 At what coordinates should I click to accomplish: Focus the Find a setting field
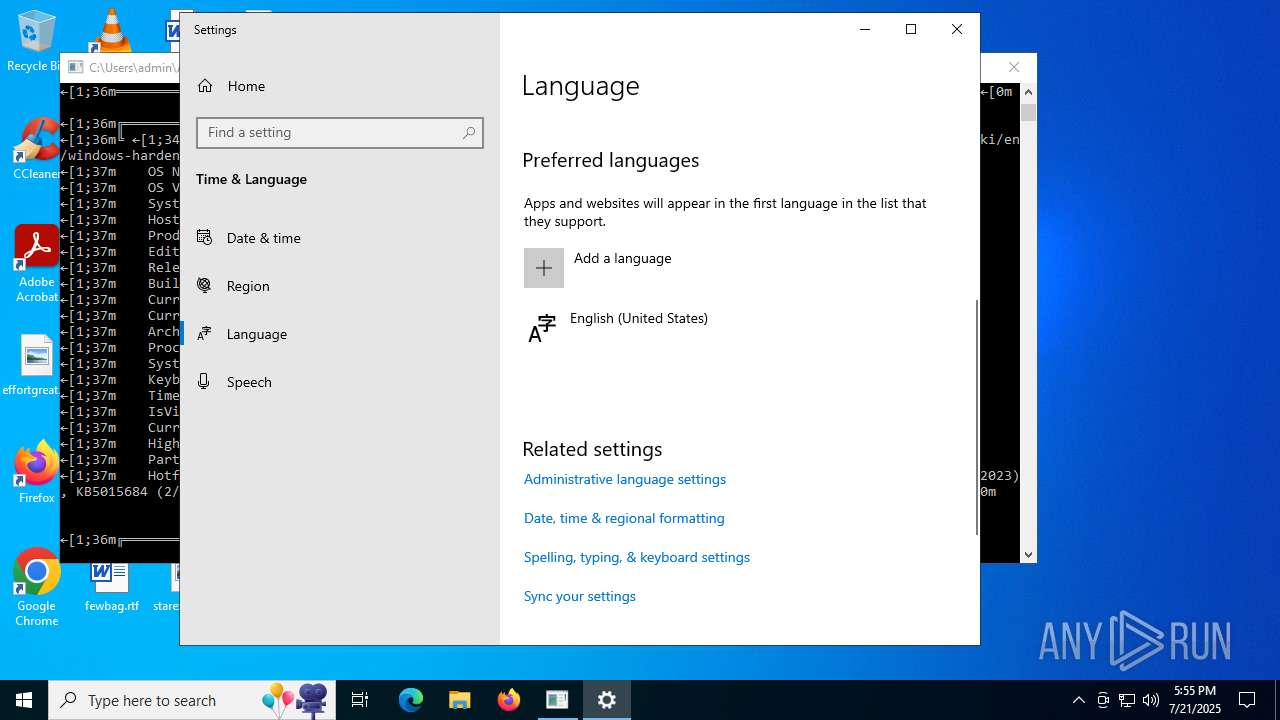(340, 133)
